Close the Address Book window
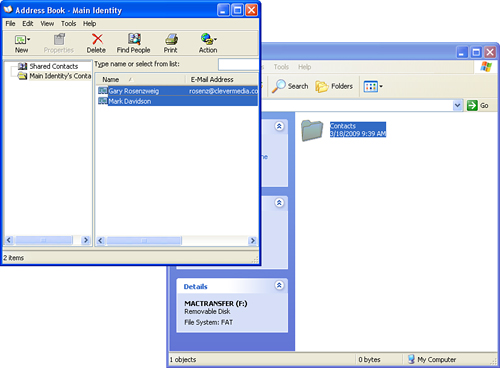This screenshot has width=500, height=368. [x=252, y=10]
